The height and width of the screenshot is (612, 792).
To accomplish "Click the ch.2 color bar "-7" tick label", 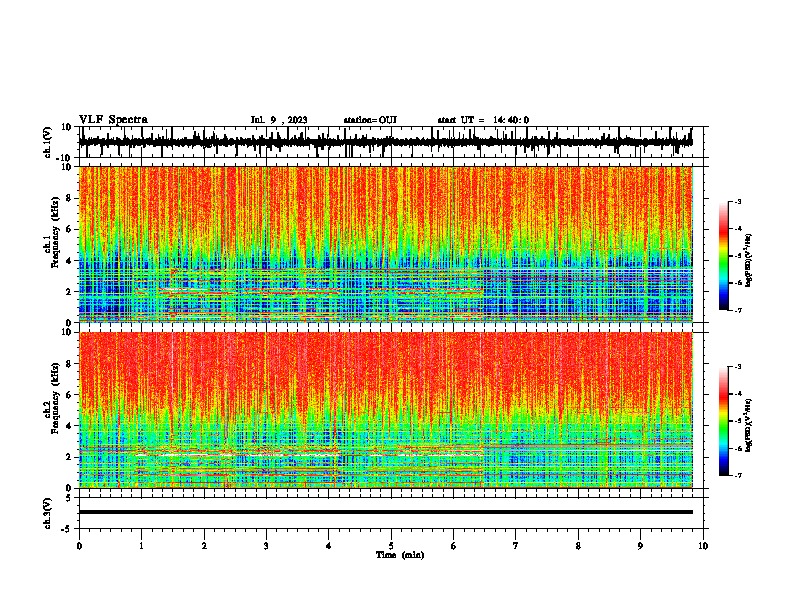I will pyautogui.click(x=737, y=476).
